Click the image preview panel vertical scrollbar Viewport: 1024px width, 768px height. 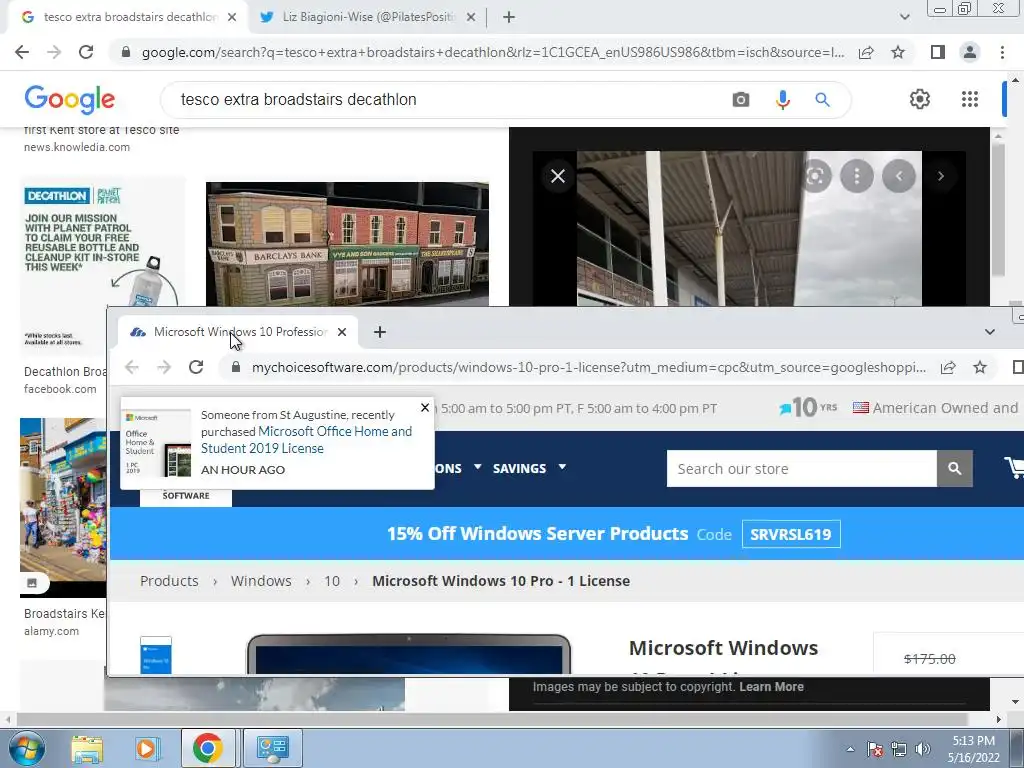click(997, 209)
